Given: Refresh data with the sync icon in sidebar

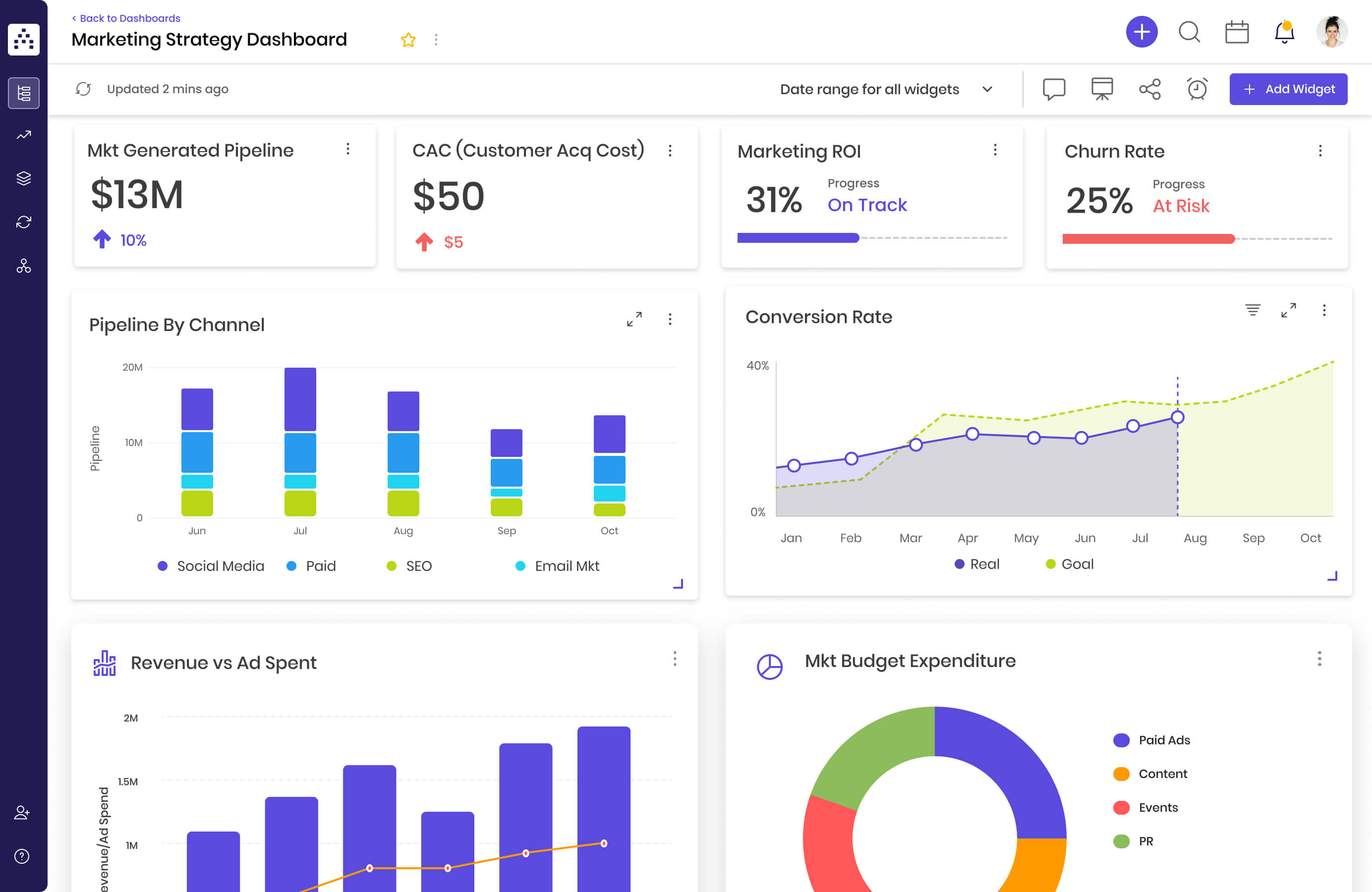Looking at the screenshot, I should point(23,222).
